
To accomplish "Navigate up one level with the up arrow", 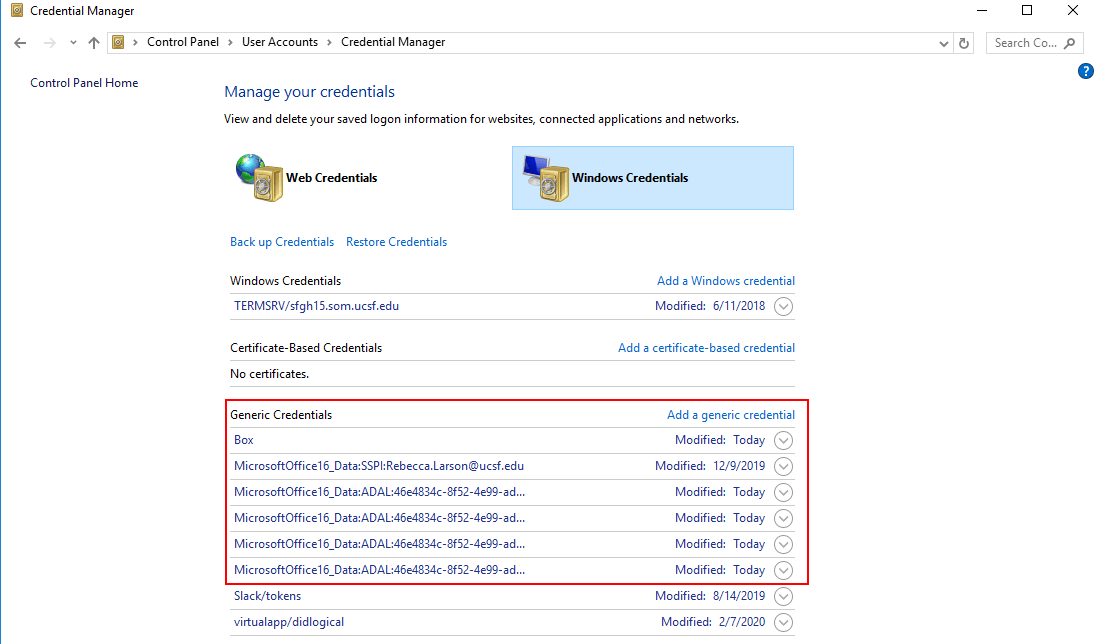I will (x=94, y=42).
